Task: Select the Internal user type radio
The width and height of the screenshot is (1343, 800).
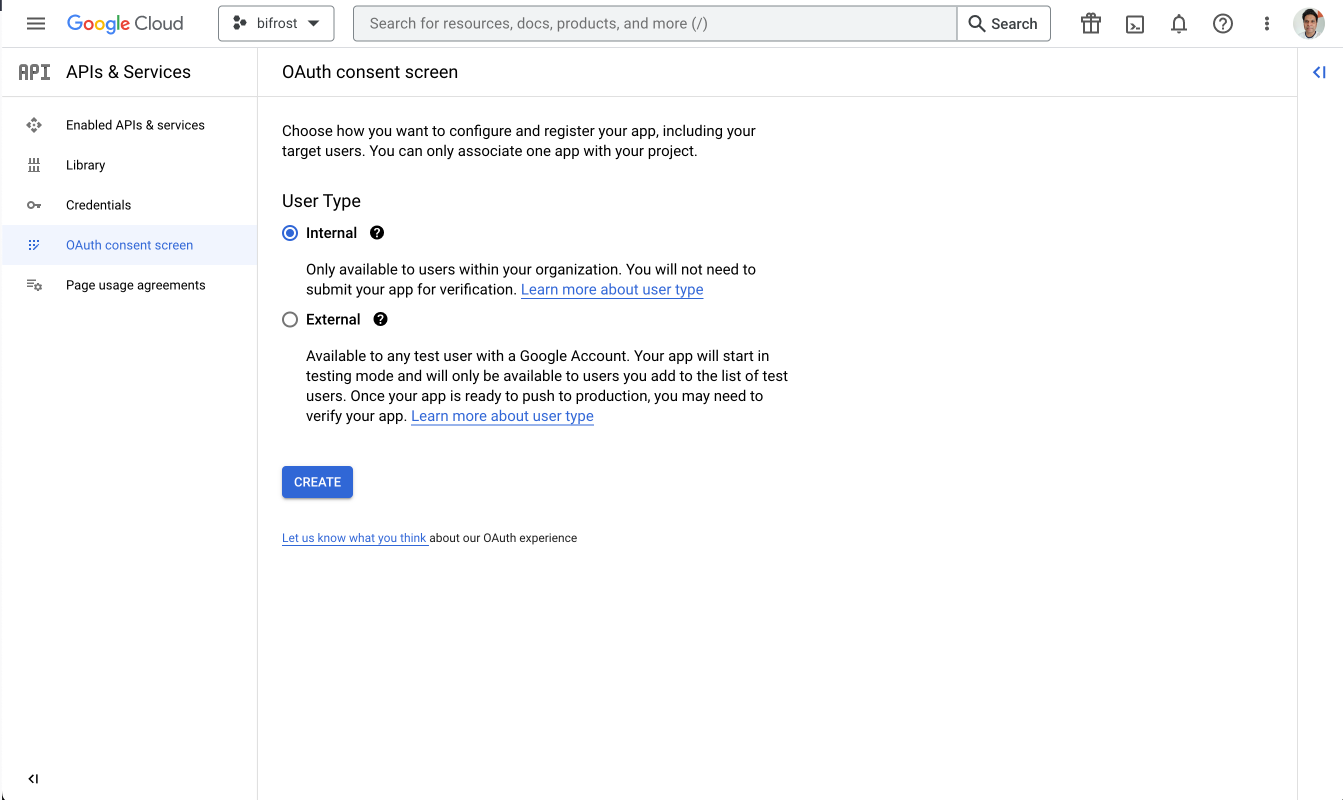Action: 290,233
